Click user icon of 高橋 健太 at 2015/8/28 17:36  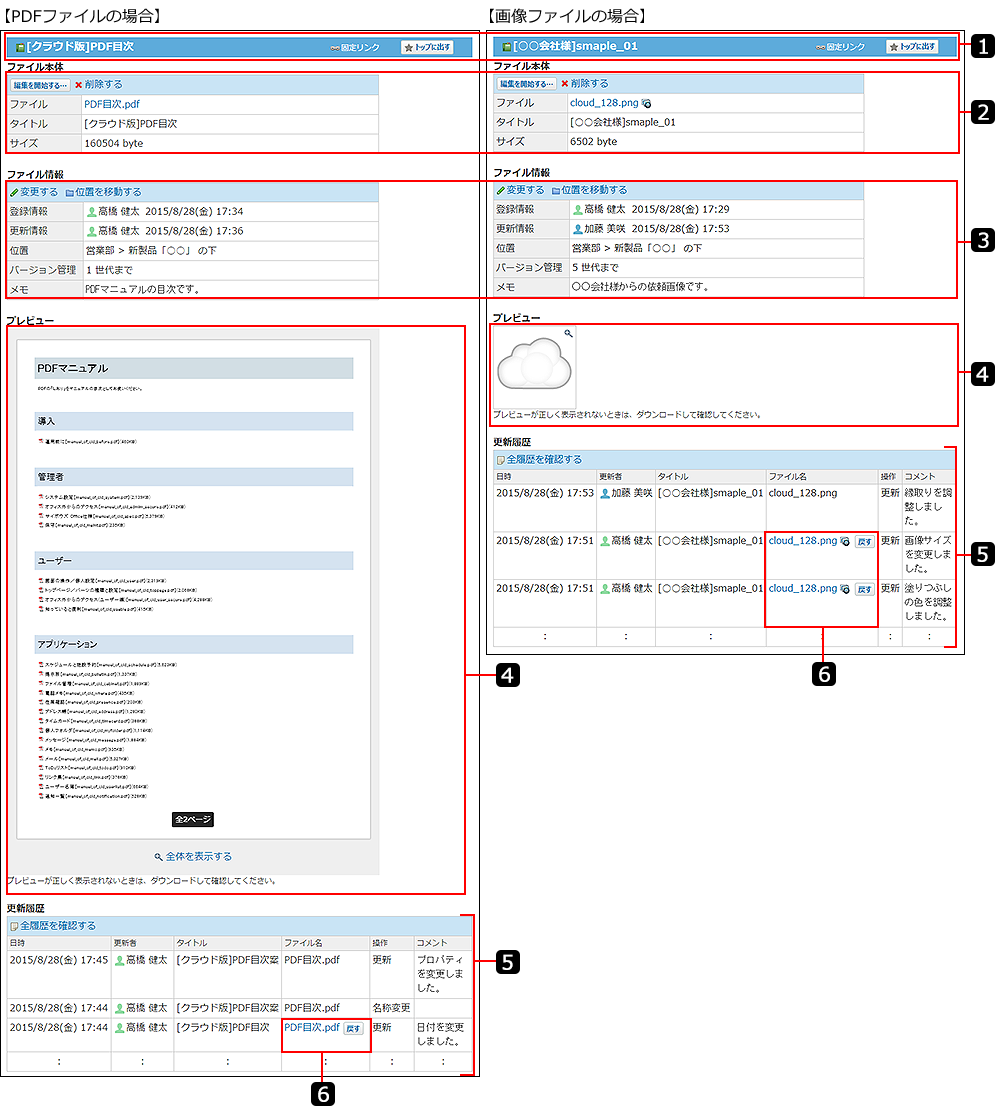(91, 231)
